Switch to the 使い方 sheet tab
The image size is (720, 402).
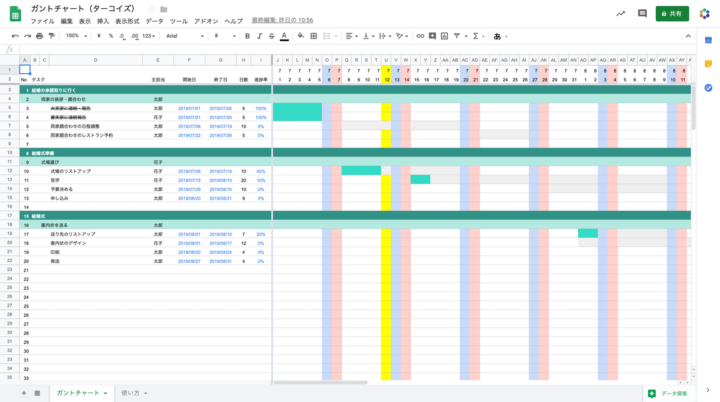pos(132,393)
